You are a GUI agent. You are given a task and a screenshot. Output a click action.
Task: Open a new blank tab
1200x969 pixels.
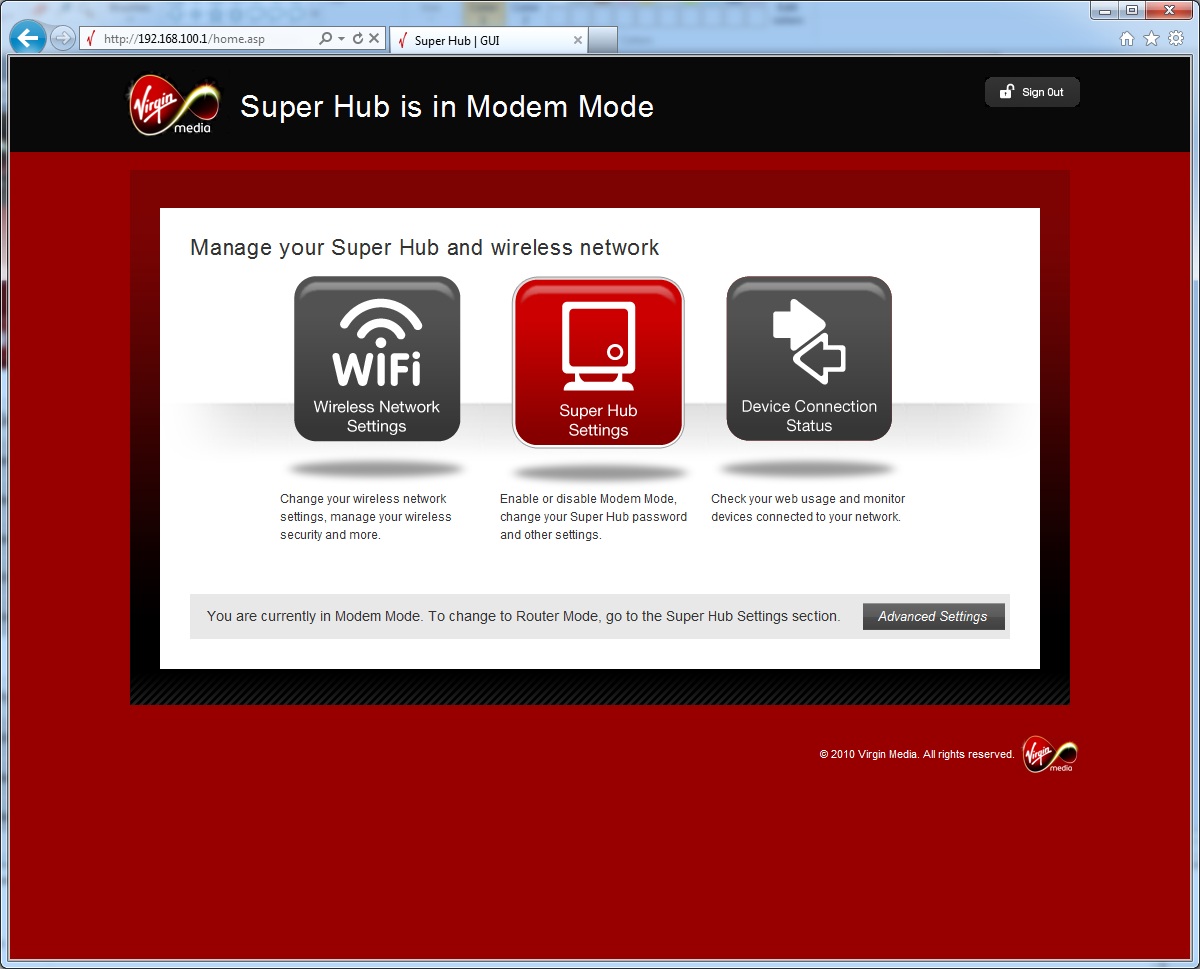(x=603, y=40)
